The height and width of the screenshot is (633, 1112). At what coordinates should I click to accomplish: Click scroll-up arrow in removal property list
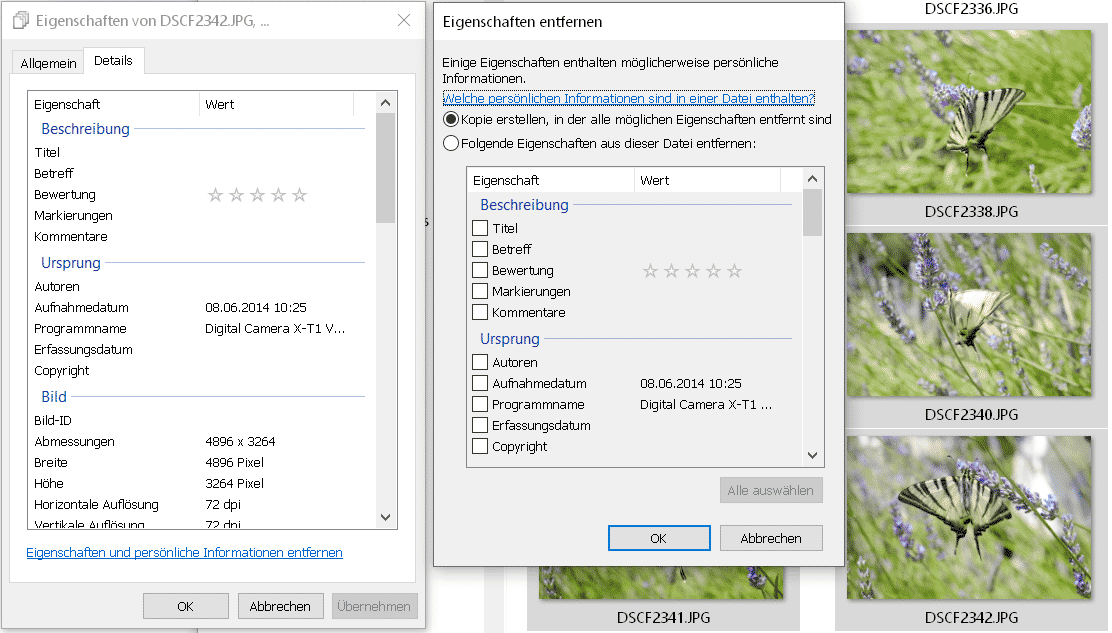[x=812, y=179]
